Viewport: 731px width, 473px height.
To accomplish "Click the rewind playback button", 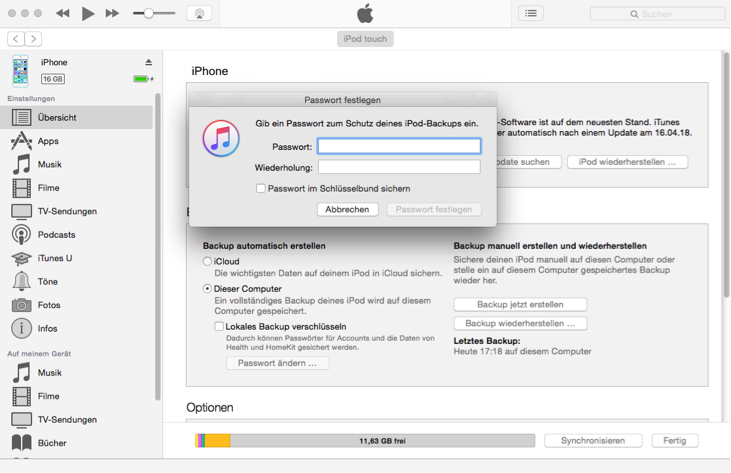I will (x=62, y=14).
